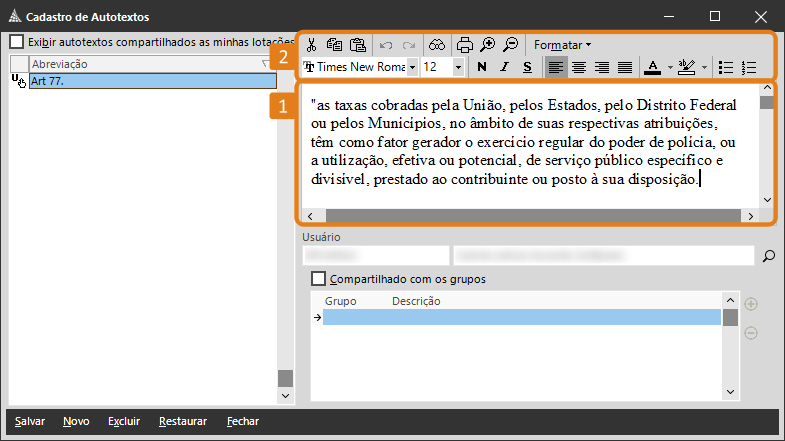Center-align the text
The height and width of the screenshot is (441, 785).
pyautogui.click(x=578, y=67)
